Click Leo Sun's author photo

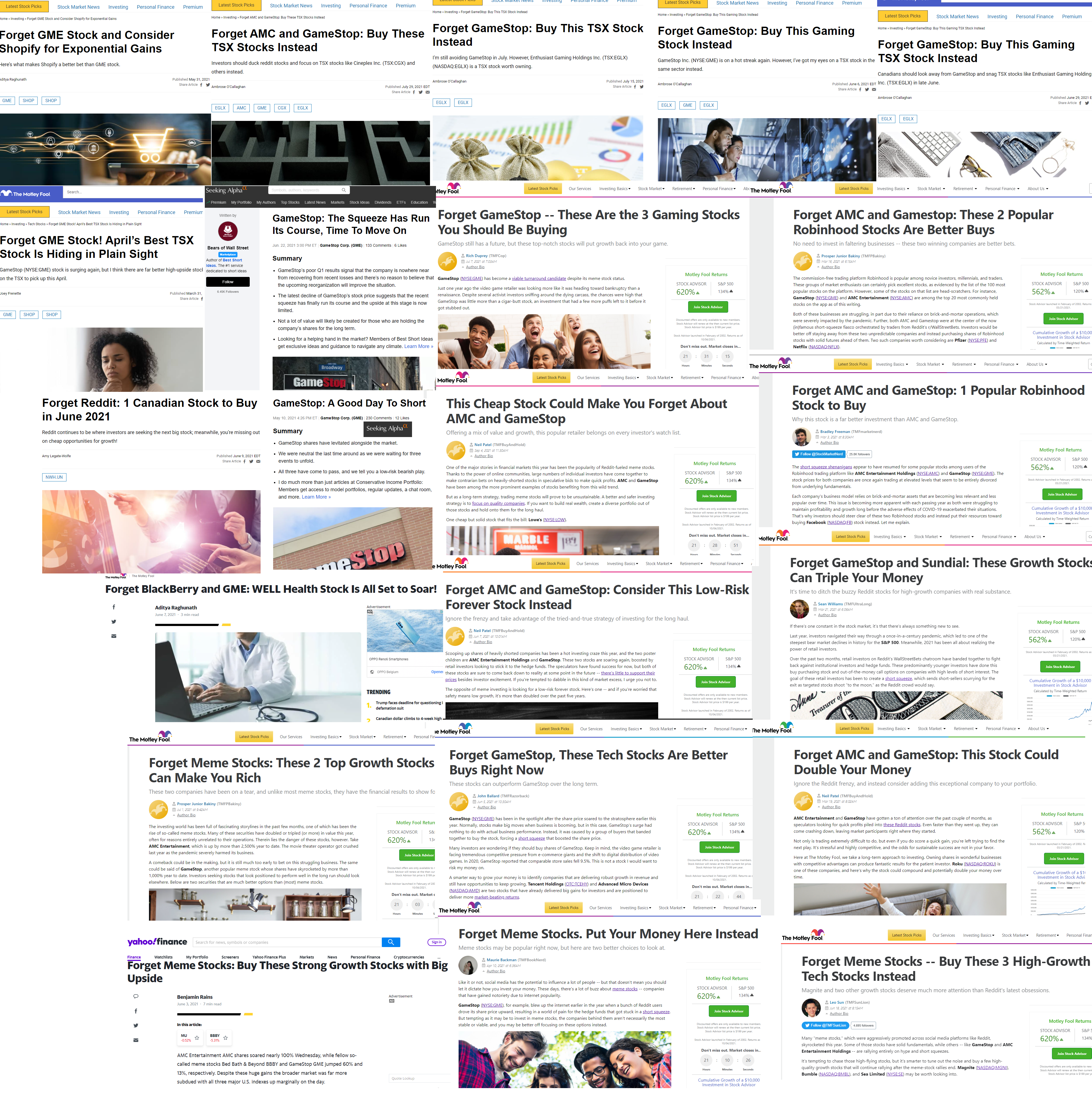[x=811, y=1008]
